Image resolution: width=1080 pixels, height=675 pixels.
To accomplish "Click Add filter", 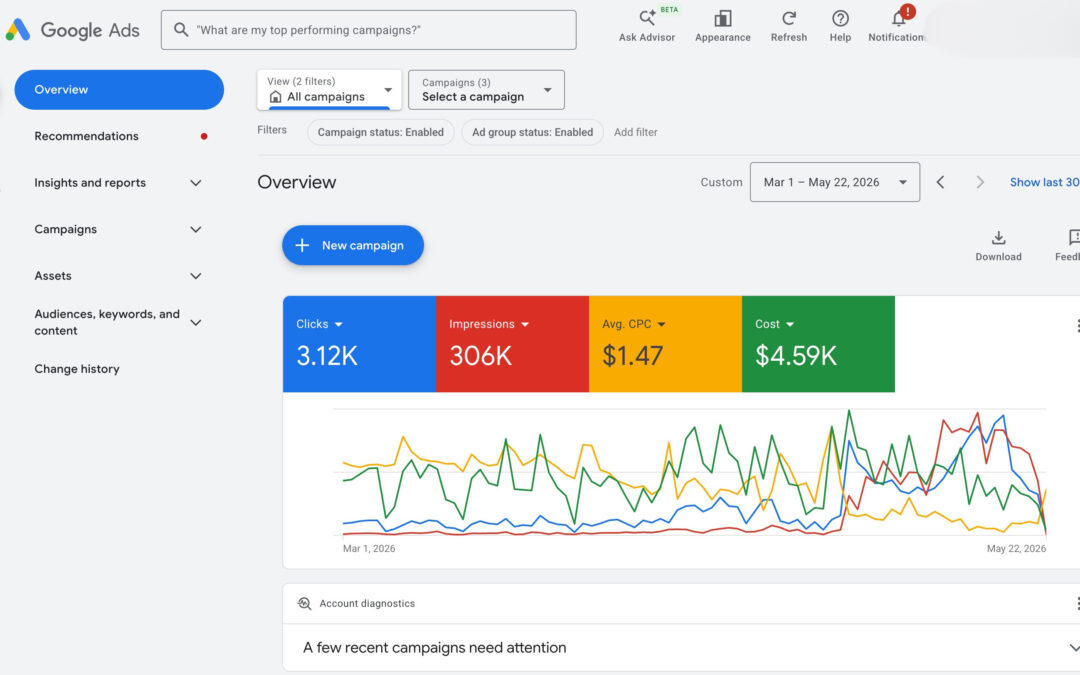I will [x=636, y=132].
